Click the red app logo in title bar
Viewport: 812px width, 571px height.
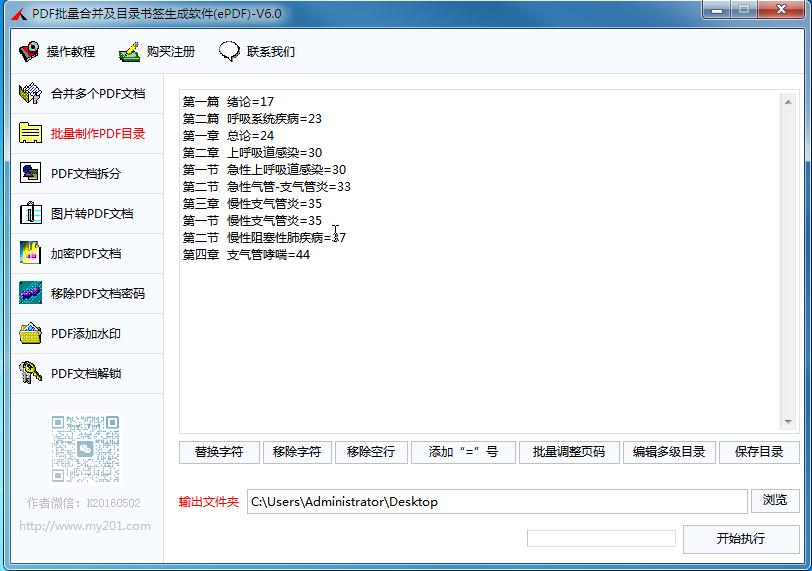click(19, 14)
